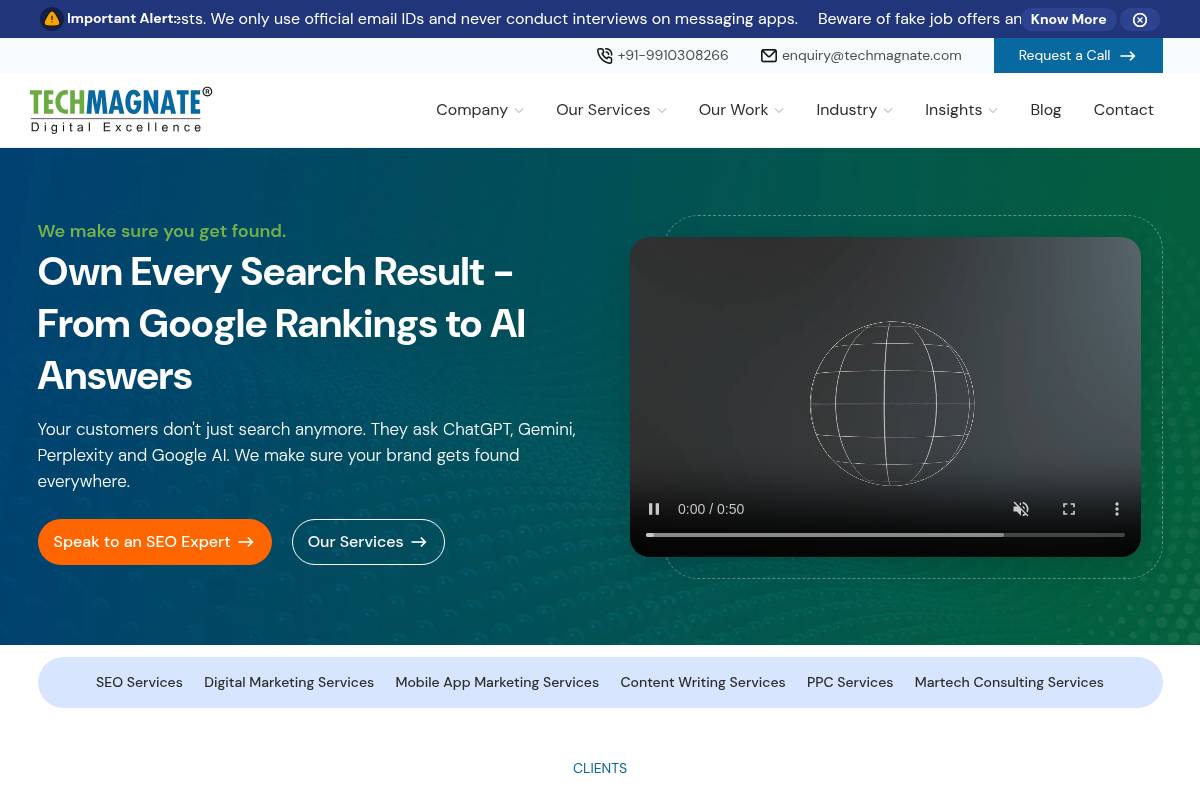Click the CLIENTS section heading

coord(600,768)
